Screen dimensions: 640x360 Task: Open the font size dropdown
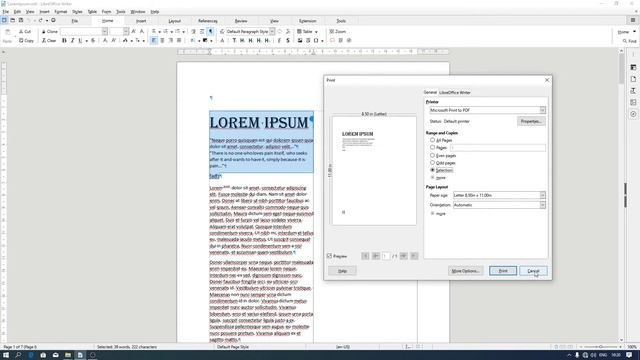(x=126, y=31)
